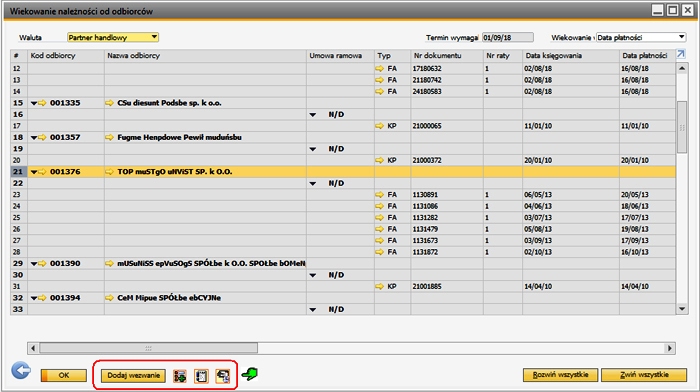The width and height of the screenshot is (700, 392).
Task: Open the Wiekowanie Data płatności dropdown
Action: 641,38
